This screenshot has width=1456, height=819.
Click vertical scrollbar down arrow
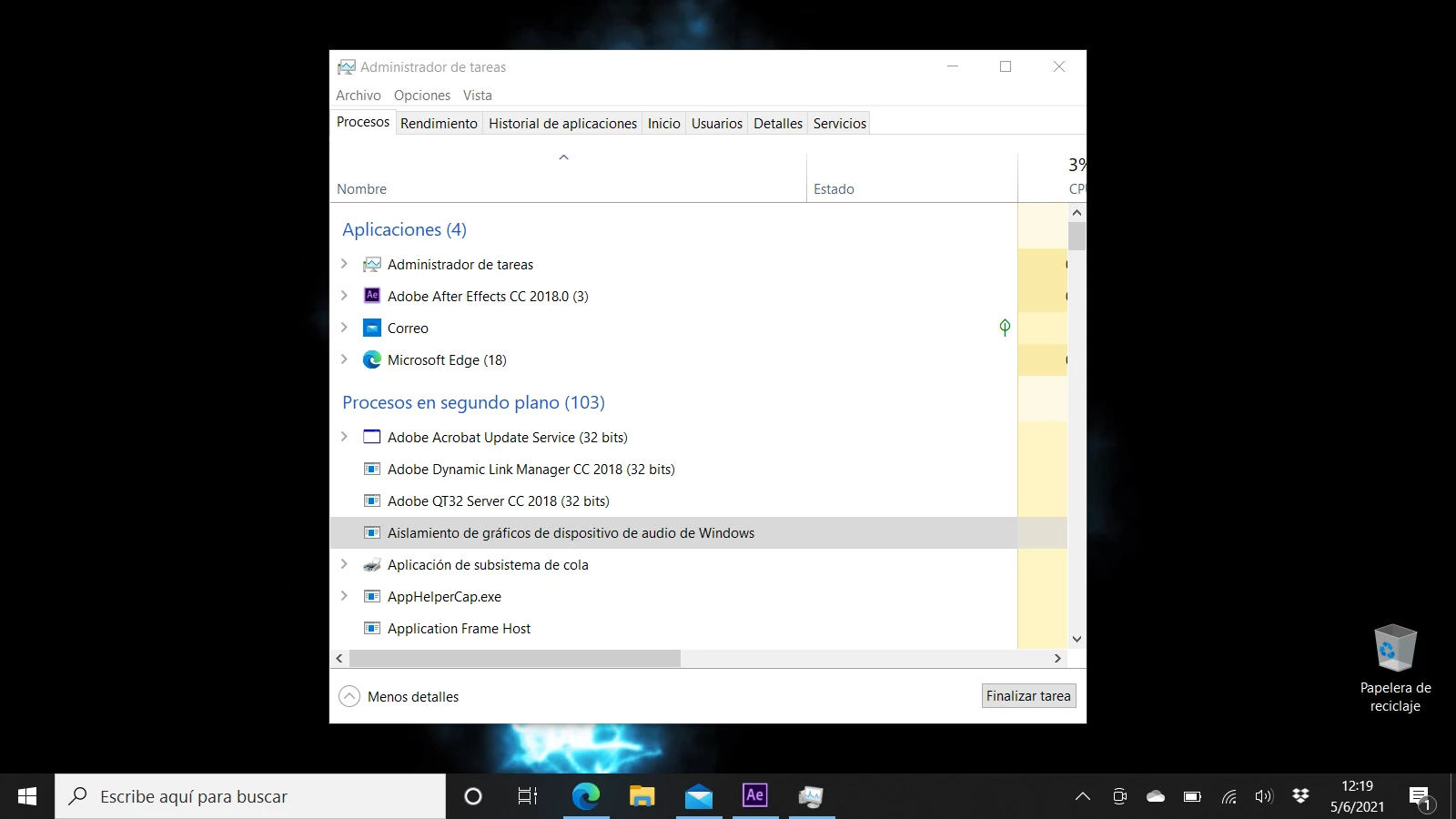1077,640
